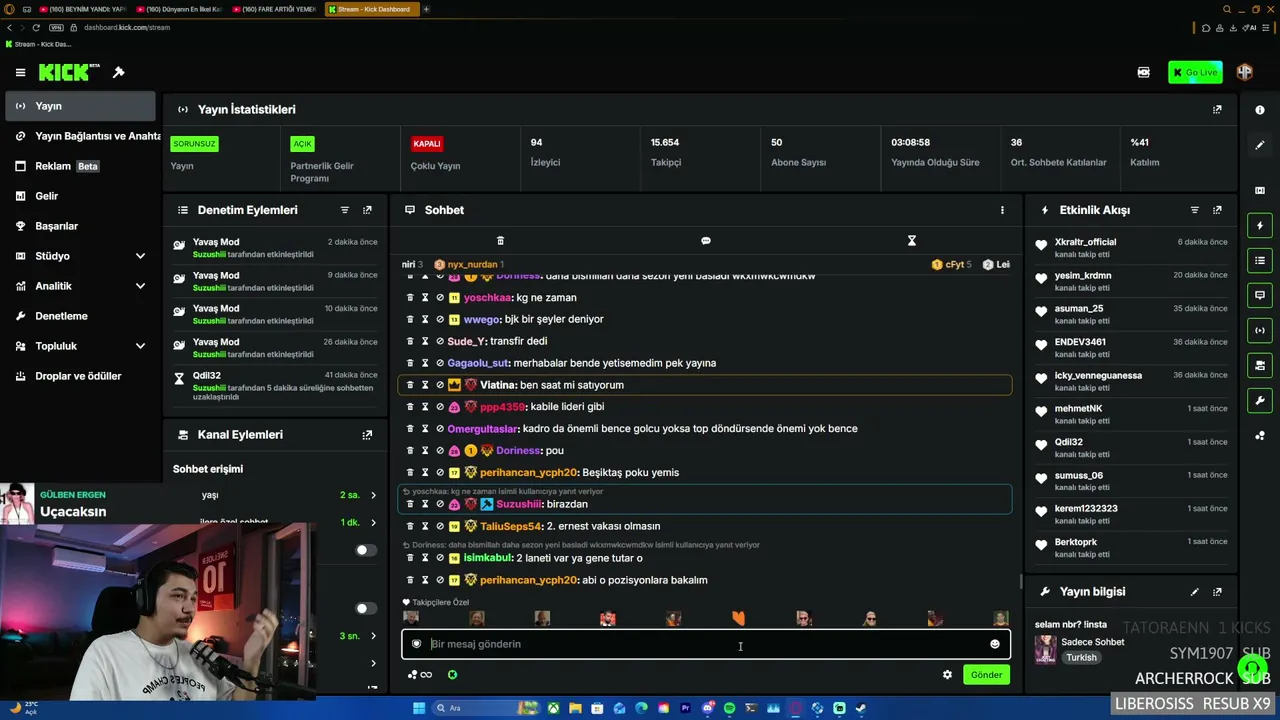Open the hamburger sidebar menu
Screen dimensions: 1280x720
pos(20,72)
